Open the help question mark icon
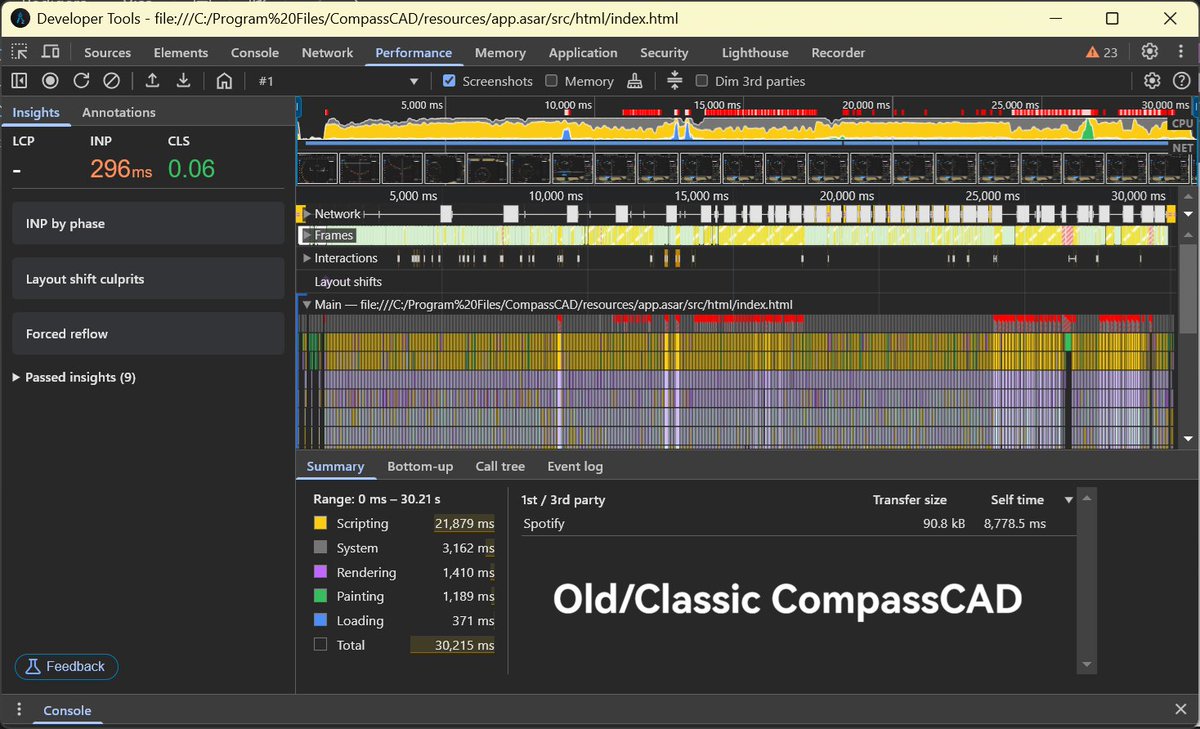Viewport: 1200px width, 729px height. (1181, 81)
